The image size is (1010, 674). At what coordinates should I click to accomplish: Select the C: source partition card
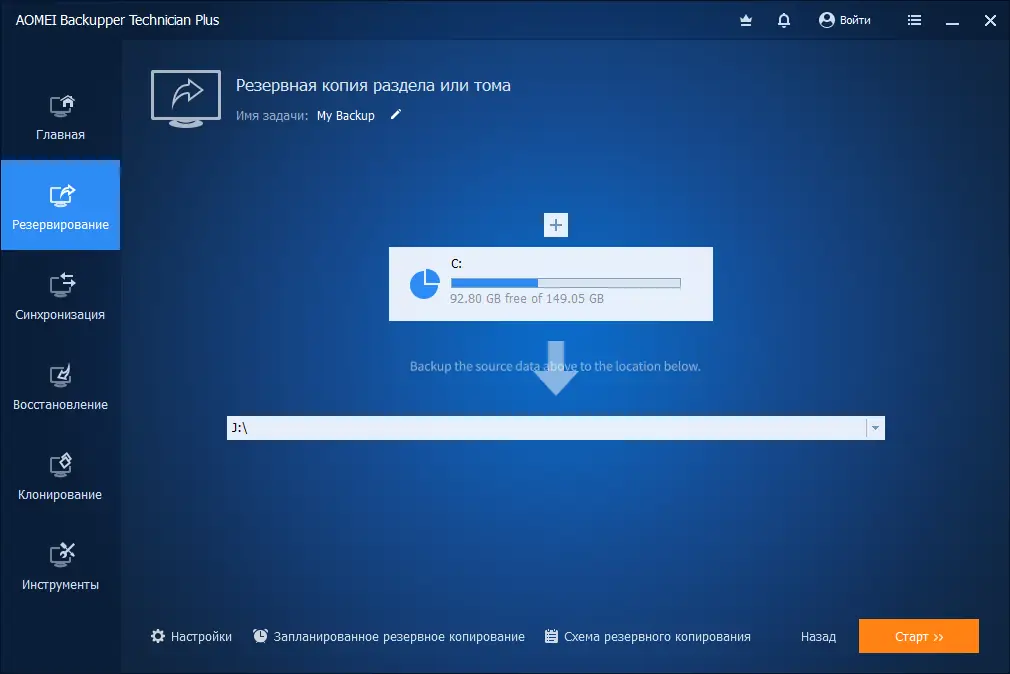551,284
